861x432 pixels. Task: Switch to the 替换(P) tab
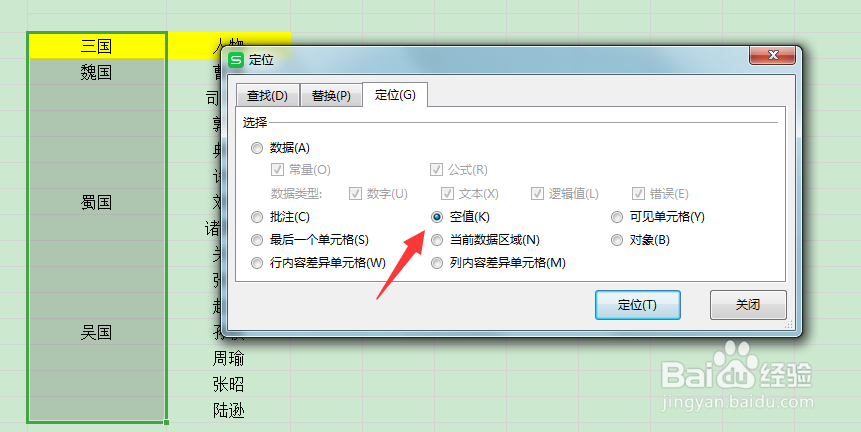pyautogui.click(x=331, y=96)
